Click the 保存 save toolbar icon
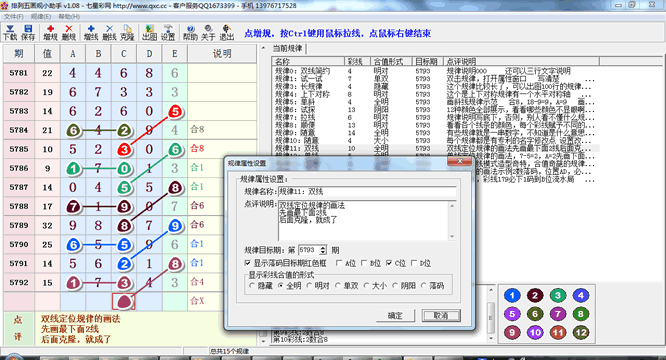The image size is (666, 360). tap(28, 33)
